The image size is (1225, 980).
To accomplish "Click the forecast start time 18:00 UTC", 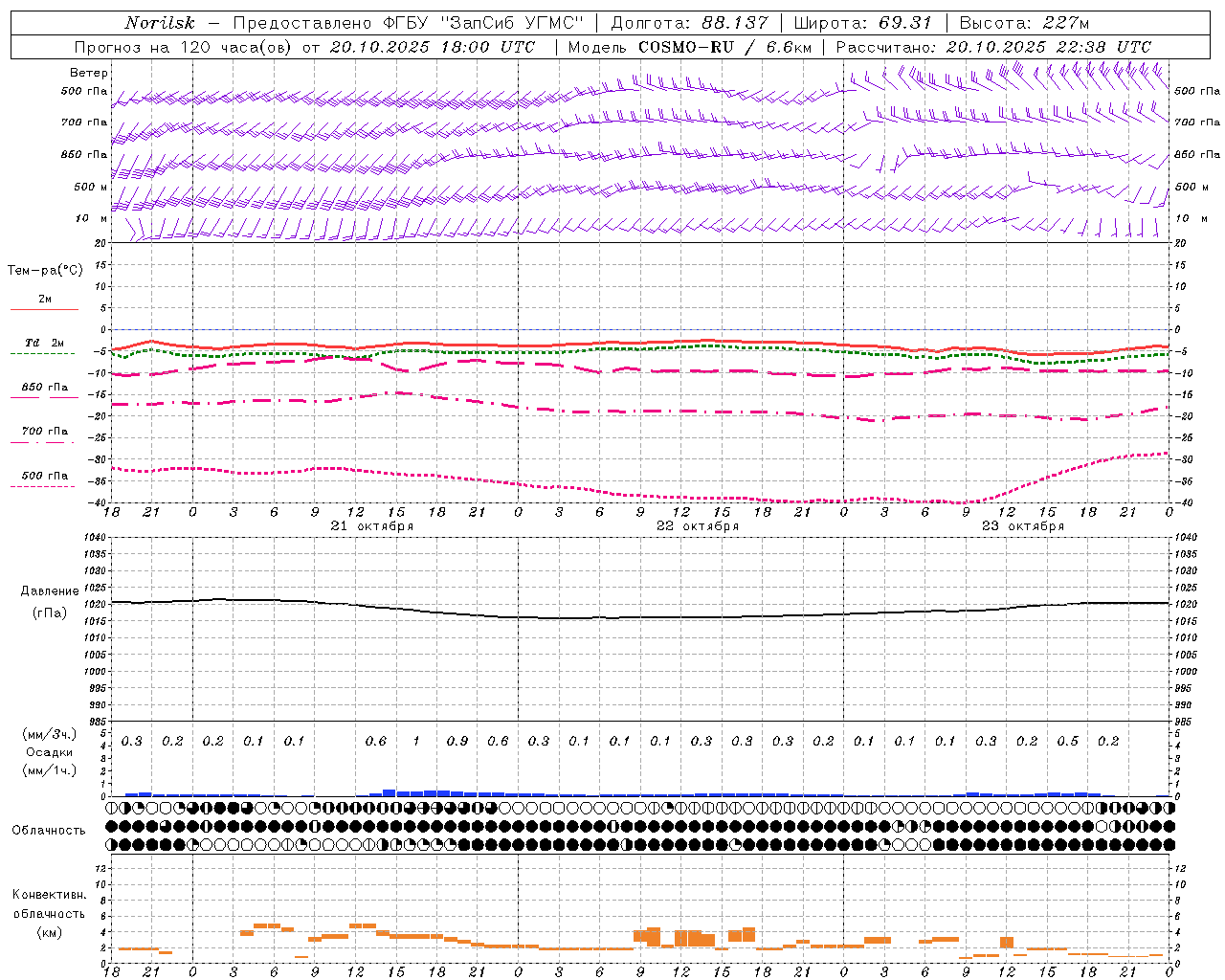I will (489, 47).
